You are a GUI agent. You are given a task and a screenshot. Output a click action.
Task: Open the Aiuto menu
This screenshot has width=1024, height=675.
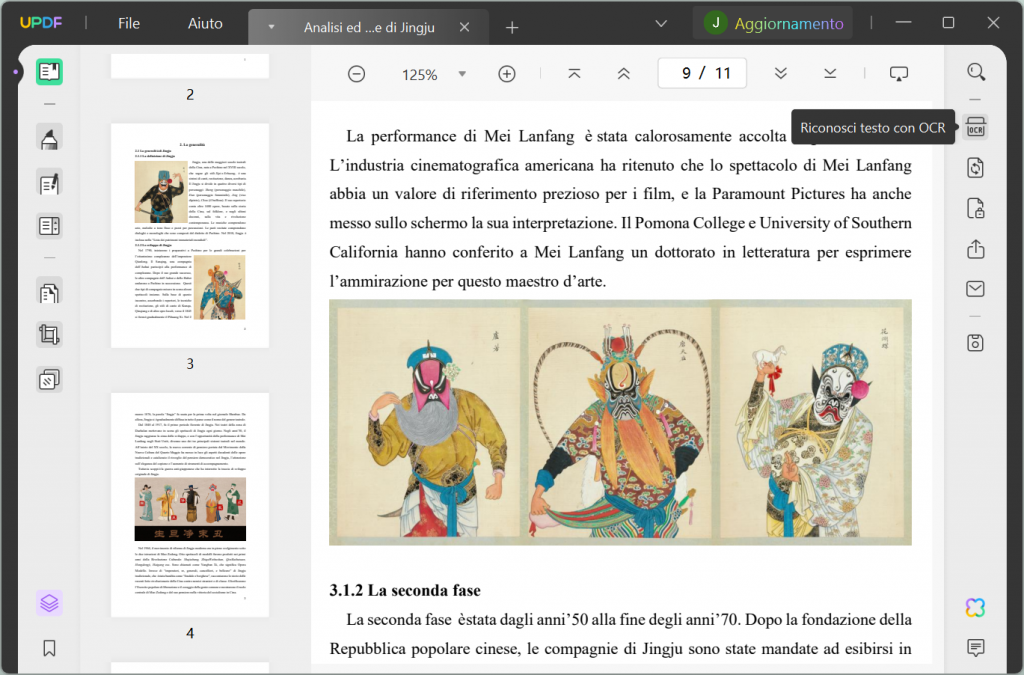[206, 23]
